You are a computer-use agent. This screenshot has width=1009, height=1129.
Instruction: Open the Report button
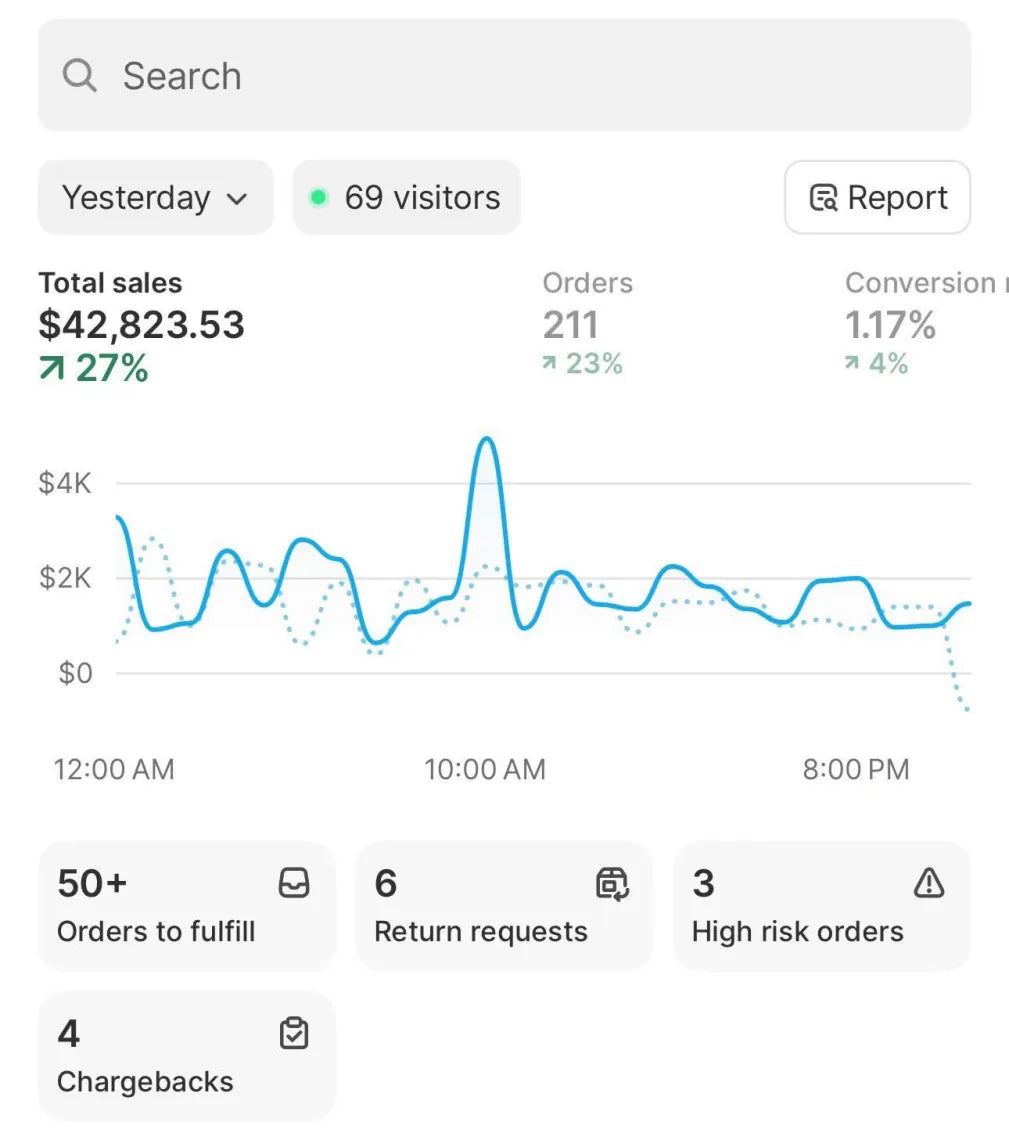coord(877,197)
